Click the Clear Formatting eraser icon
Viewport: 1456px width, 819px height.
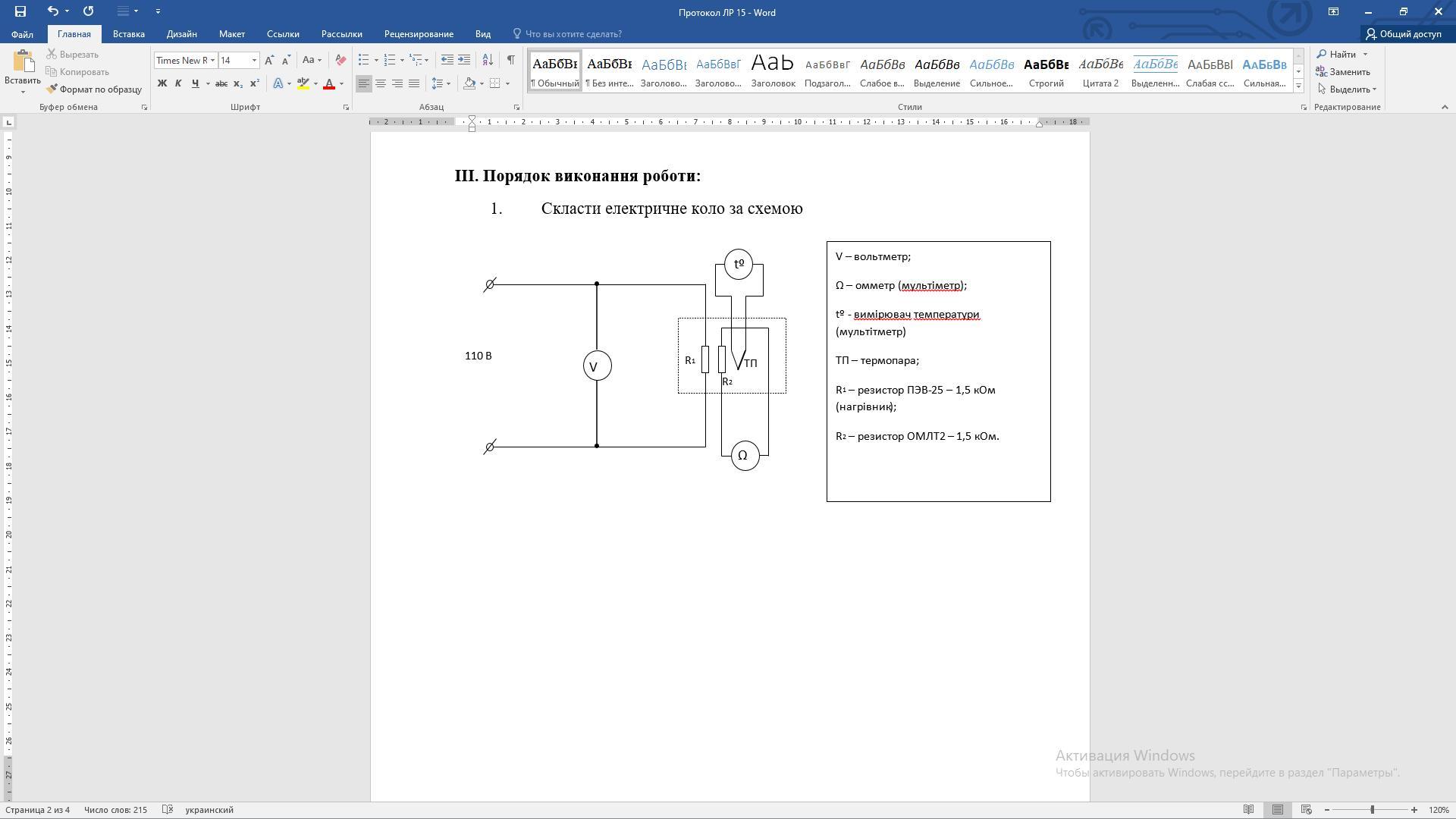click(340, 60)
